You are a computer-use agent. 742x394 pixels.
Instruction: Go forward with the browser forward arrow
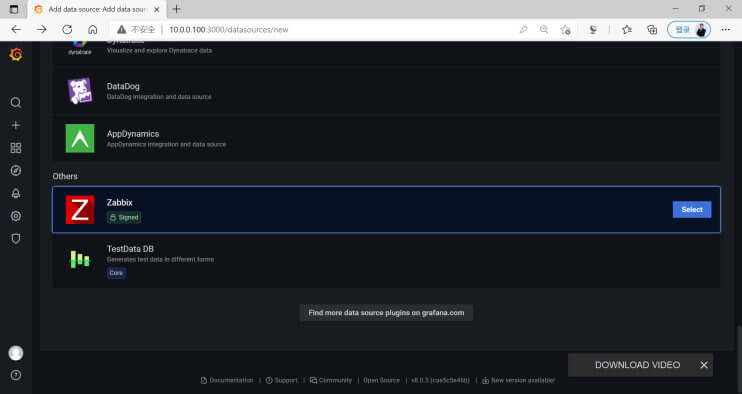[x=42, y=29]
